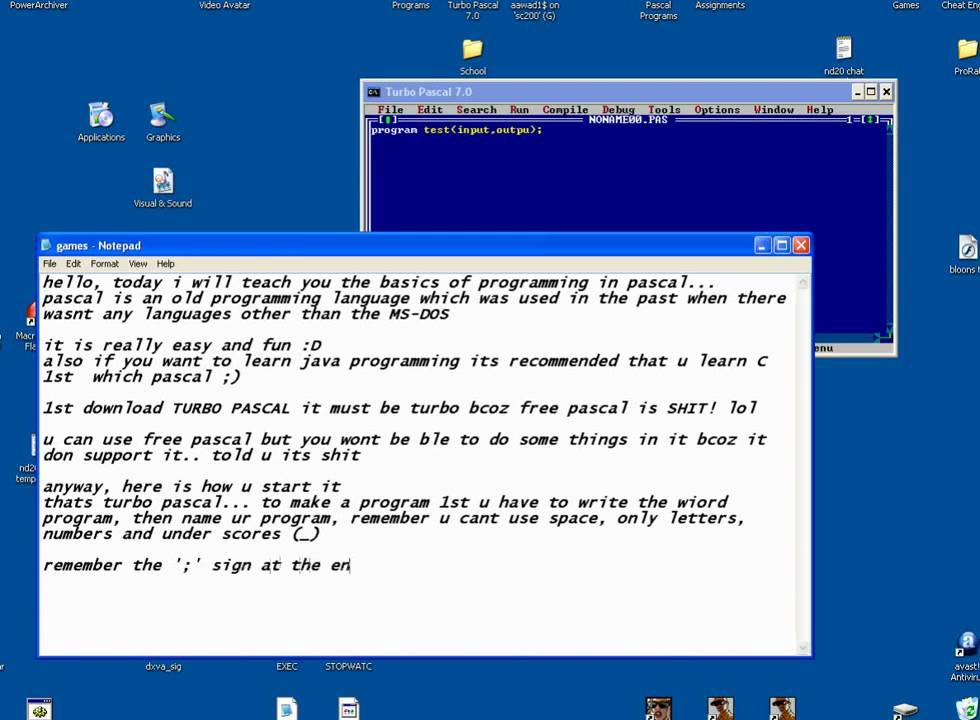The image size is (980, 720).
Task: Open Turbo Pascal Help menu
Action: (x=819, y=109)
